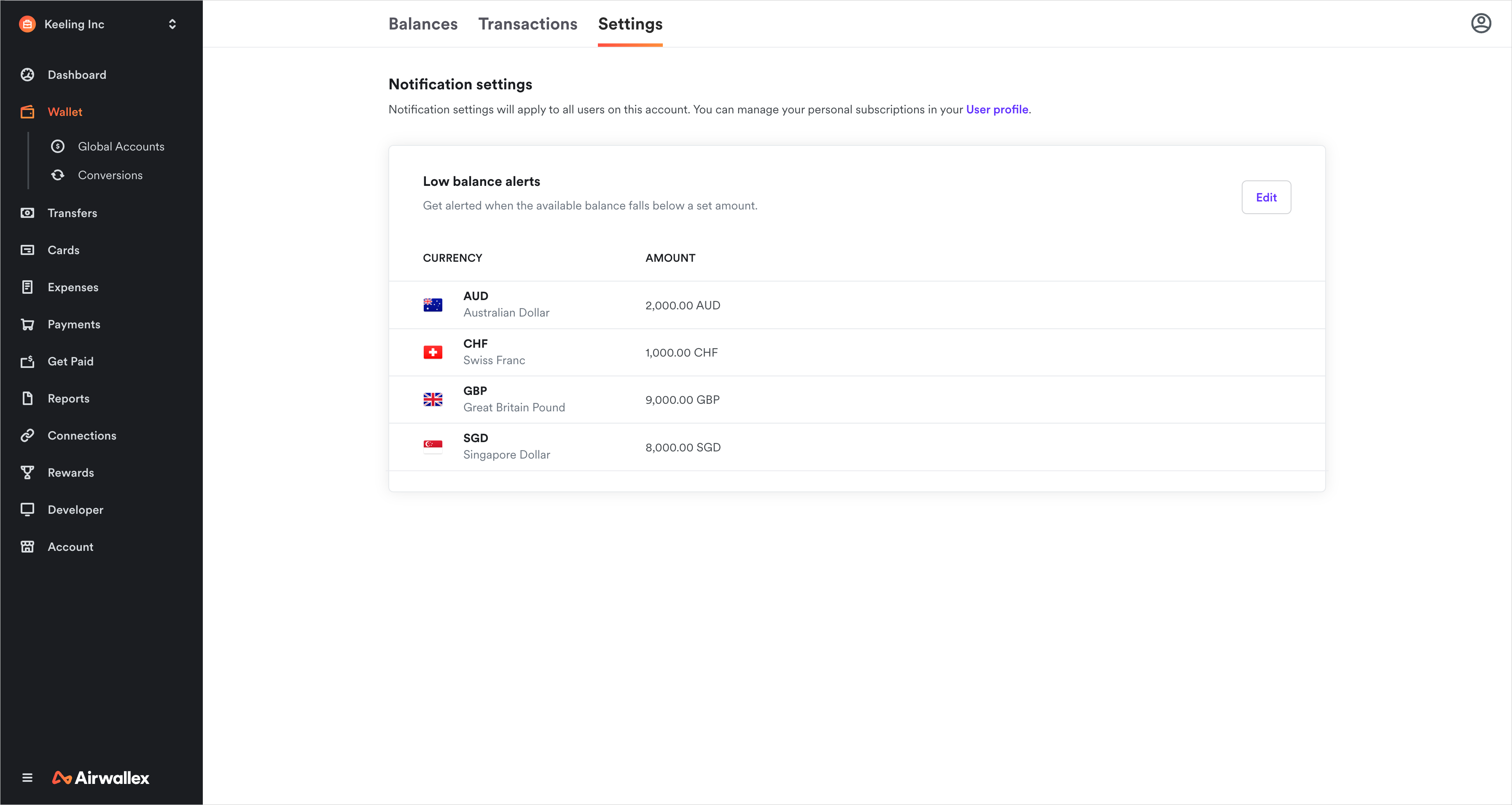
Task: Click the 9,000.00 GBP amount
Action: click(682, 400)
